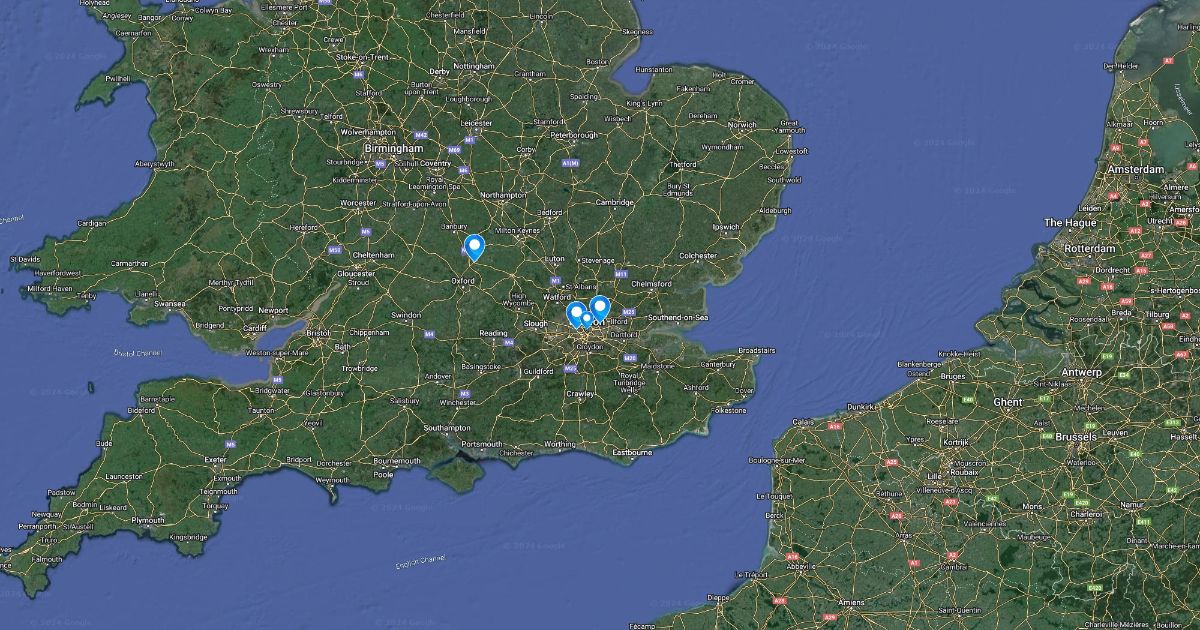Screen dimensions: 1200x630
Task: Select the smallest pin in the London cluster
Action: [587, 320]
